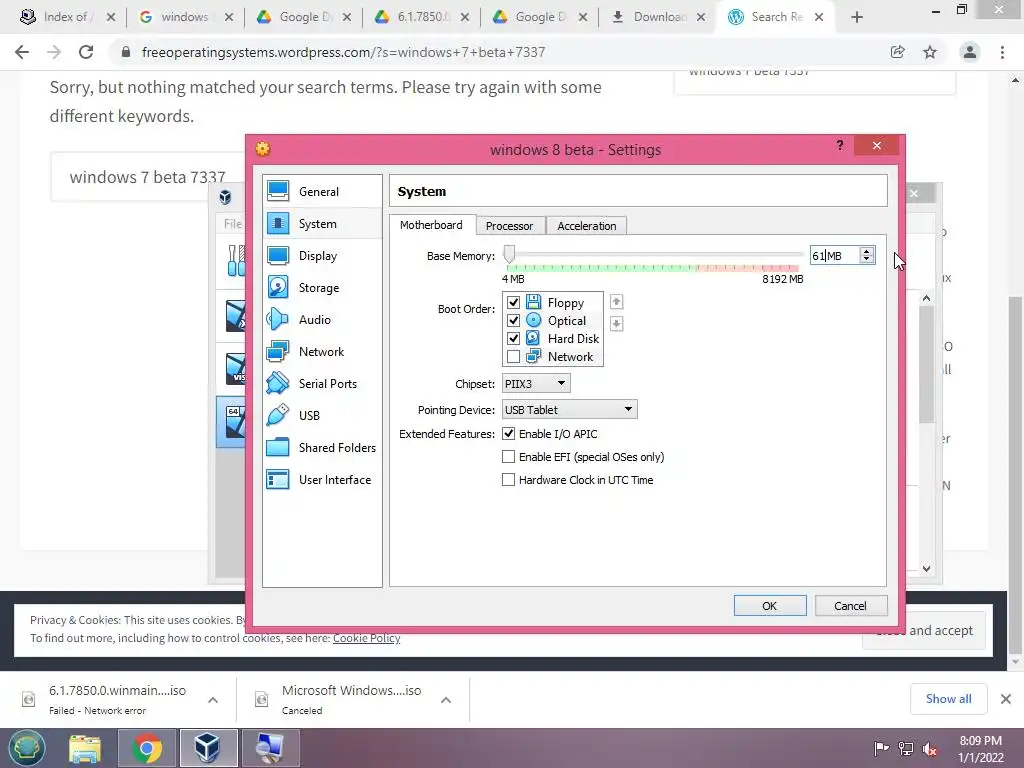Open User Interface settings category
1024x768 pixels.
322,479
